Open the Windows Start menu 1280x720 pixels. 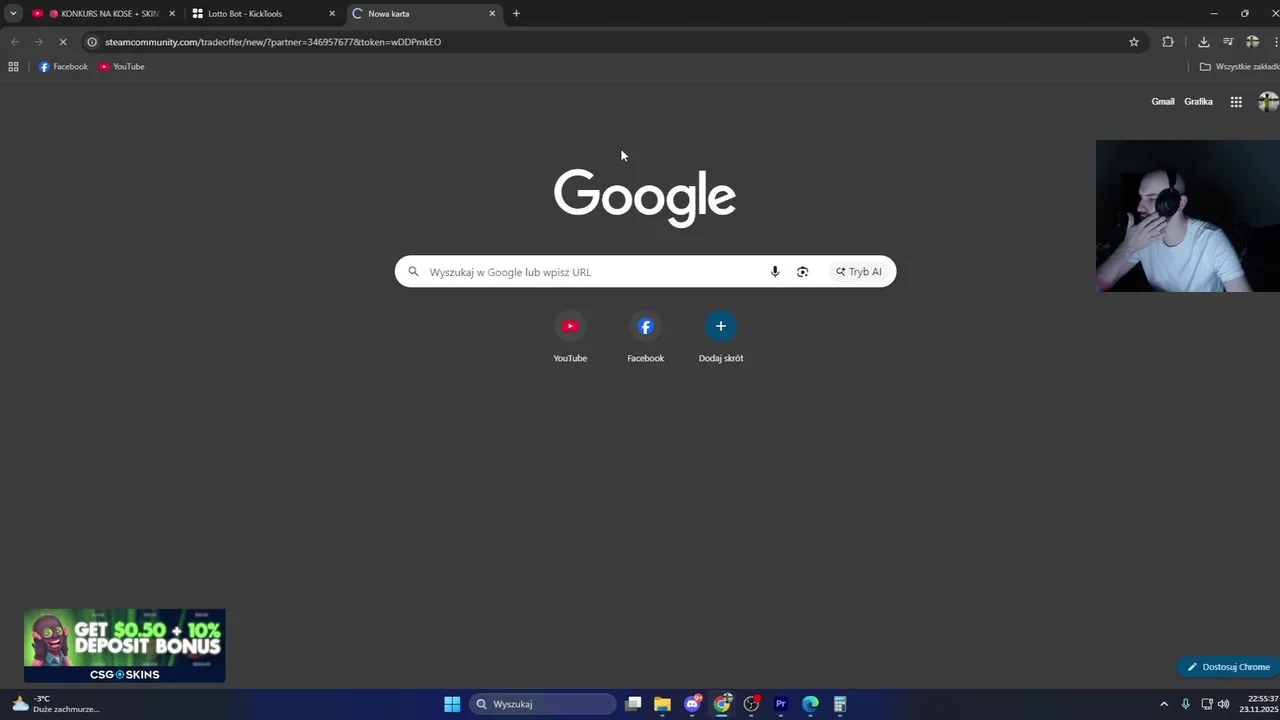point(452,704)
